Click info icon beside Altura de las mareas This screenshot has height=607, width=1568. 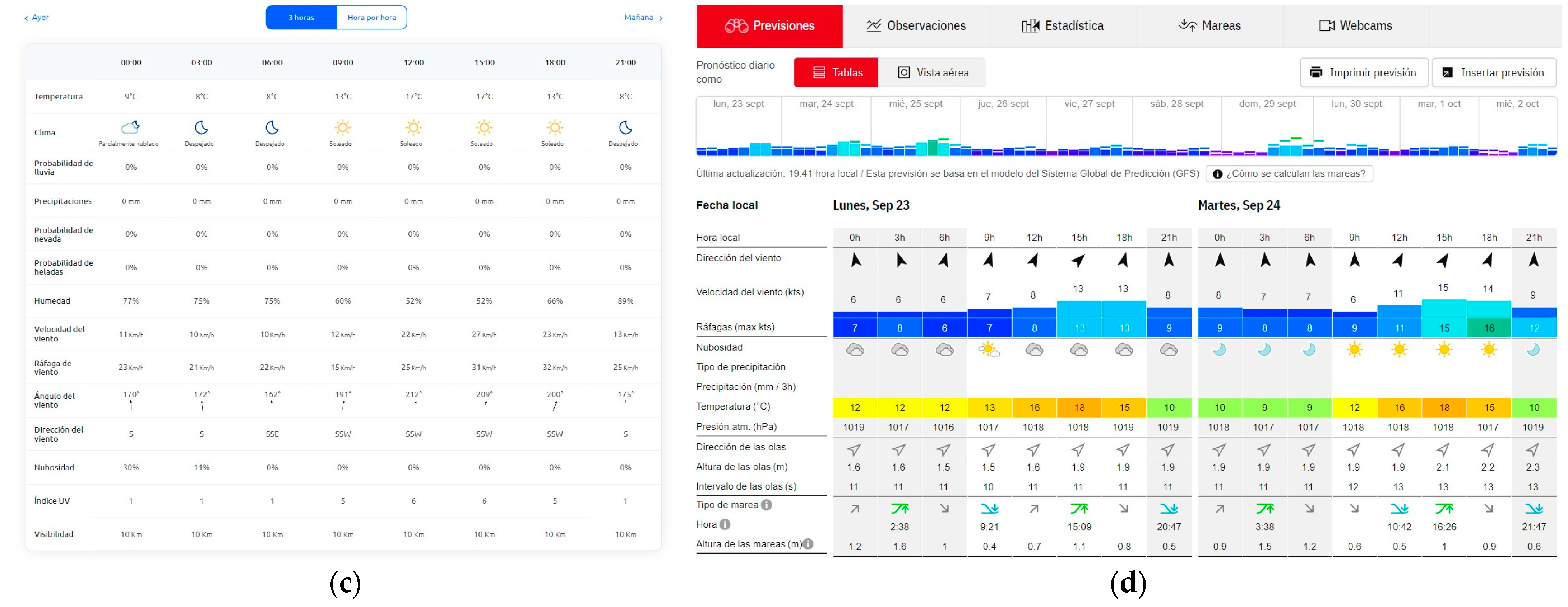(x=808, y=544)
